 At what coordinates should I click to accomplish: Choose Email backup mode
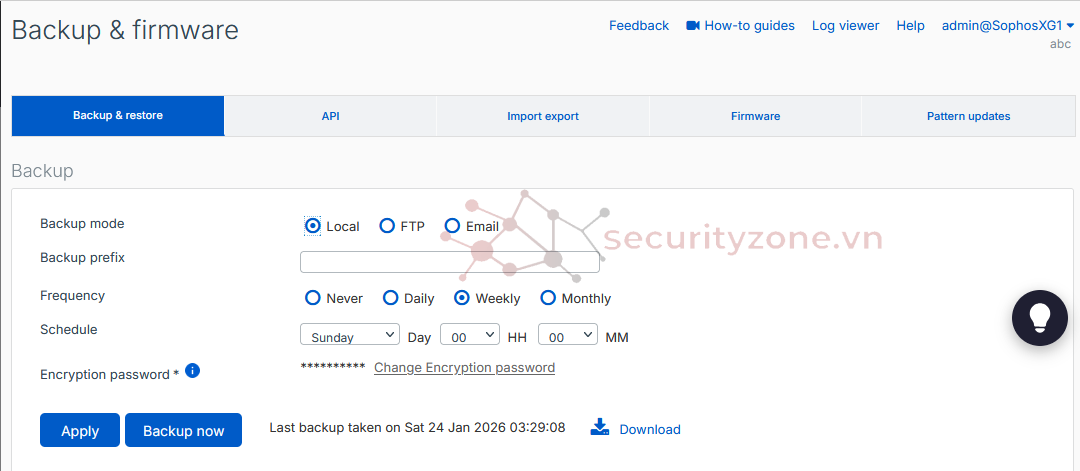click(452, 226)
